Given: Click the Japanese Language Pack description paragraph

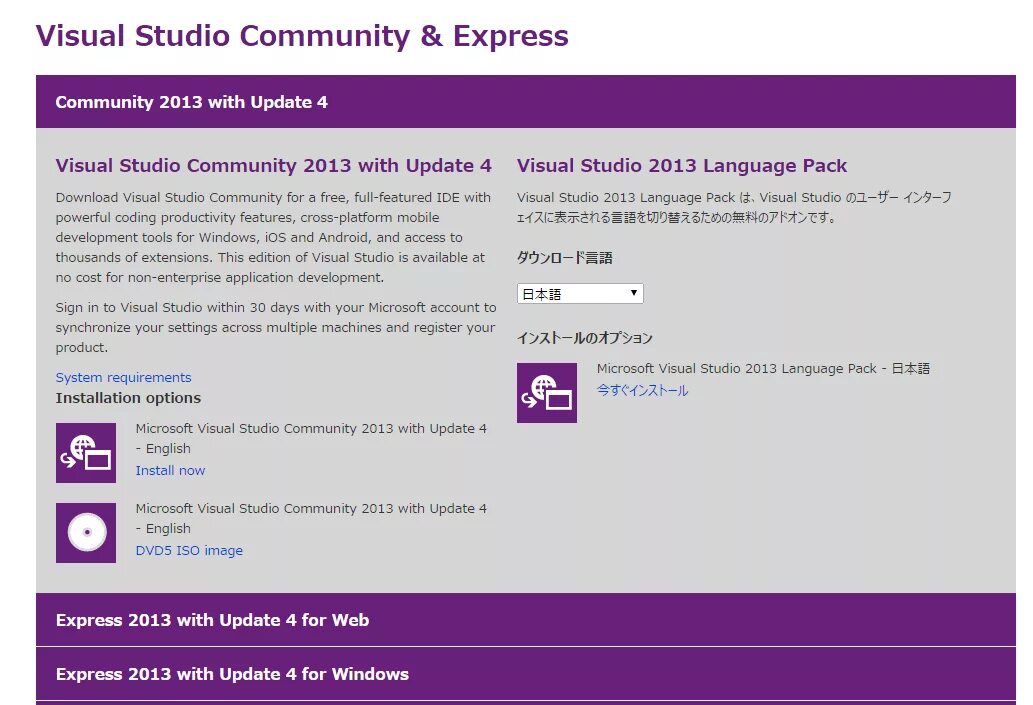Looking at the screenshot, I should tap(734, 208).
